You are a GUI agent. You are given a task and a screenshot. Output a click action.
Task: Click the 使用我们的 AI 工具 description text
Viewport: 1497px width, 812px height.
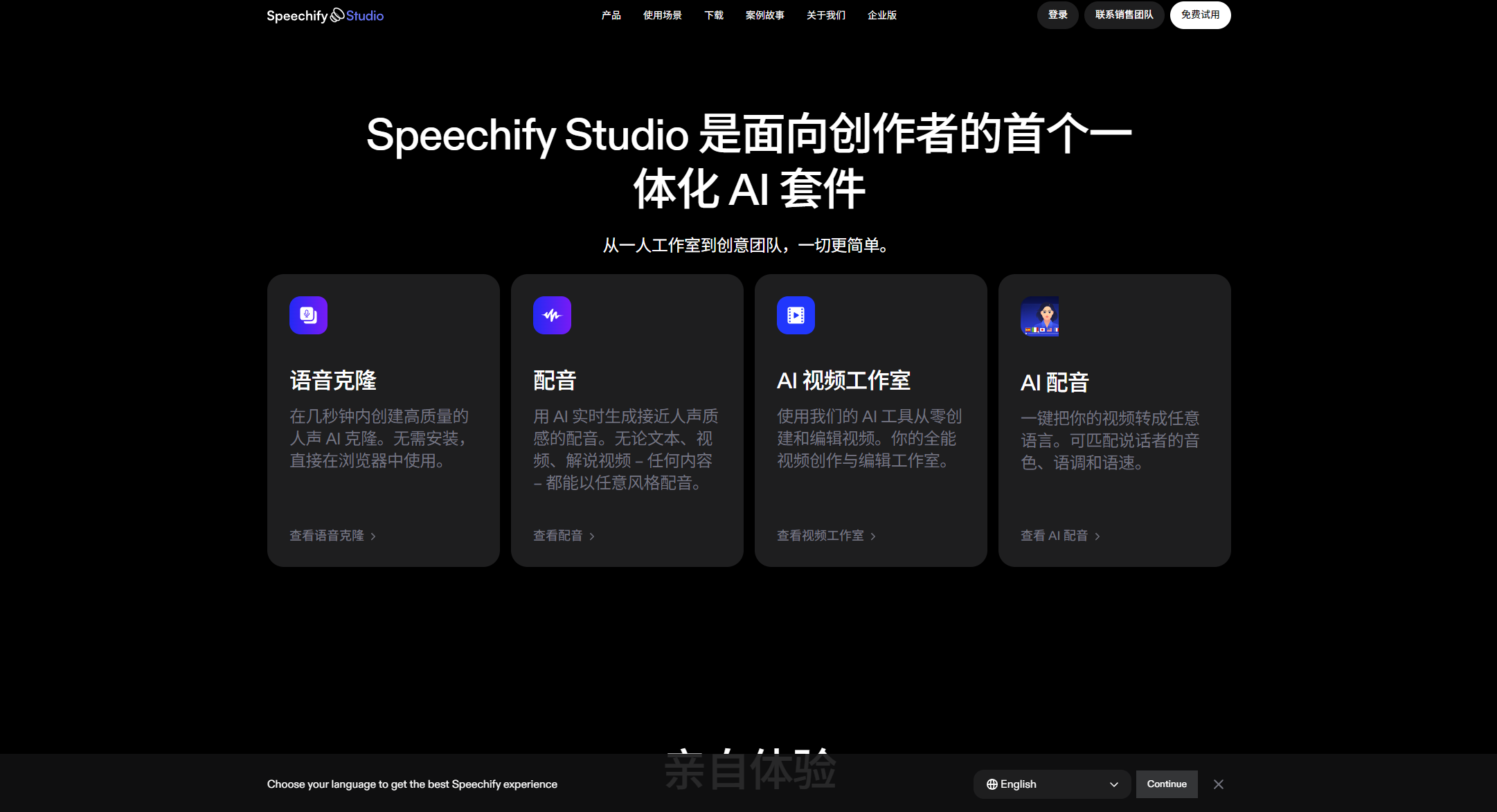[x=870, y=438]
